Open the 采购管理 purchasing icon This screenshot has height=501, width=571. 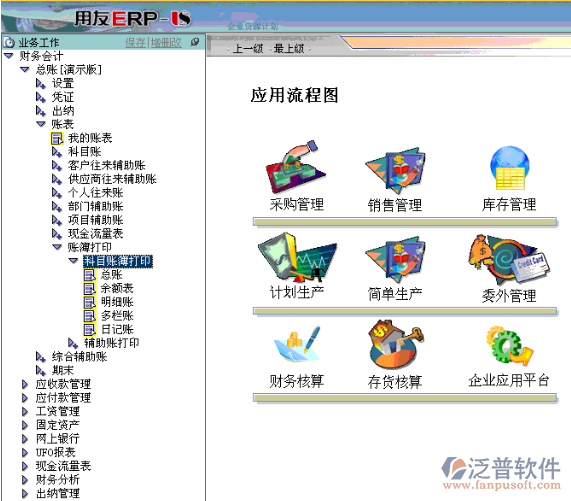click(296, 167)
